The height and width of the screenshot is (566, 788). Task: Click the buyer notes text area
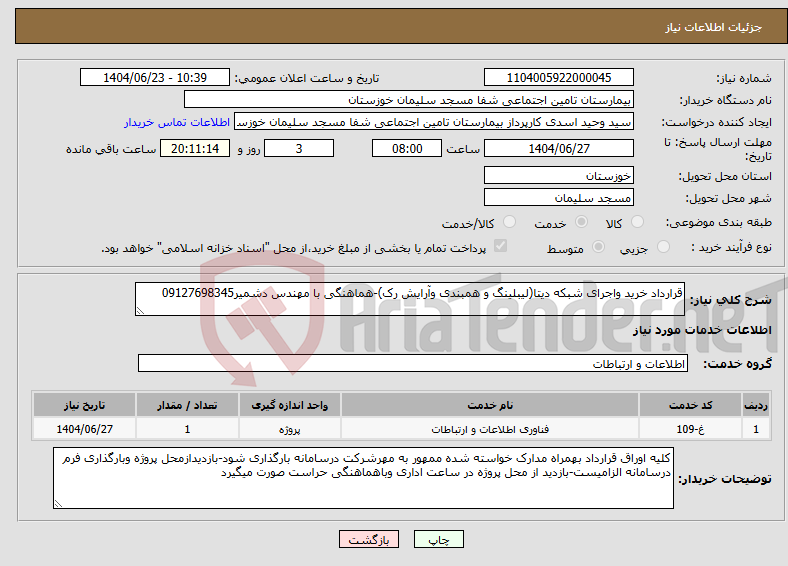coord(363,478)
